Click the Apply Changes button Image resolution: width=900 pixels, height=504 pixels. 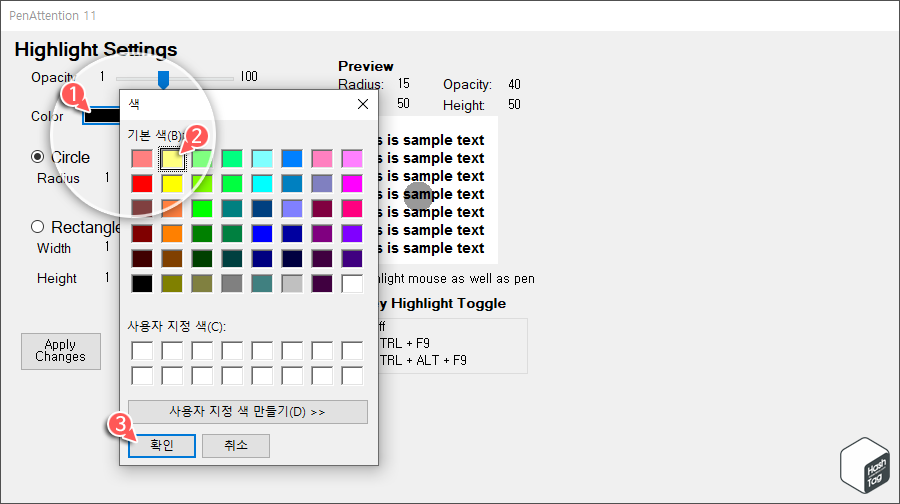click(61, 351)
